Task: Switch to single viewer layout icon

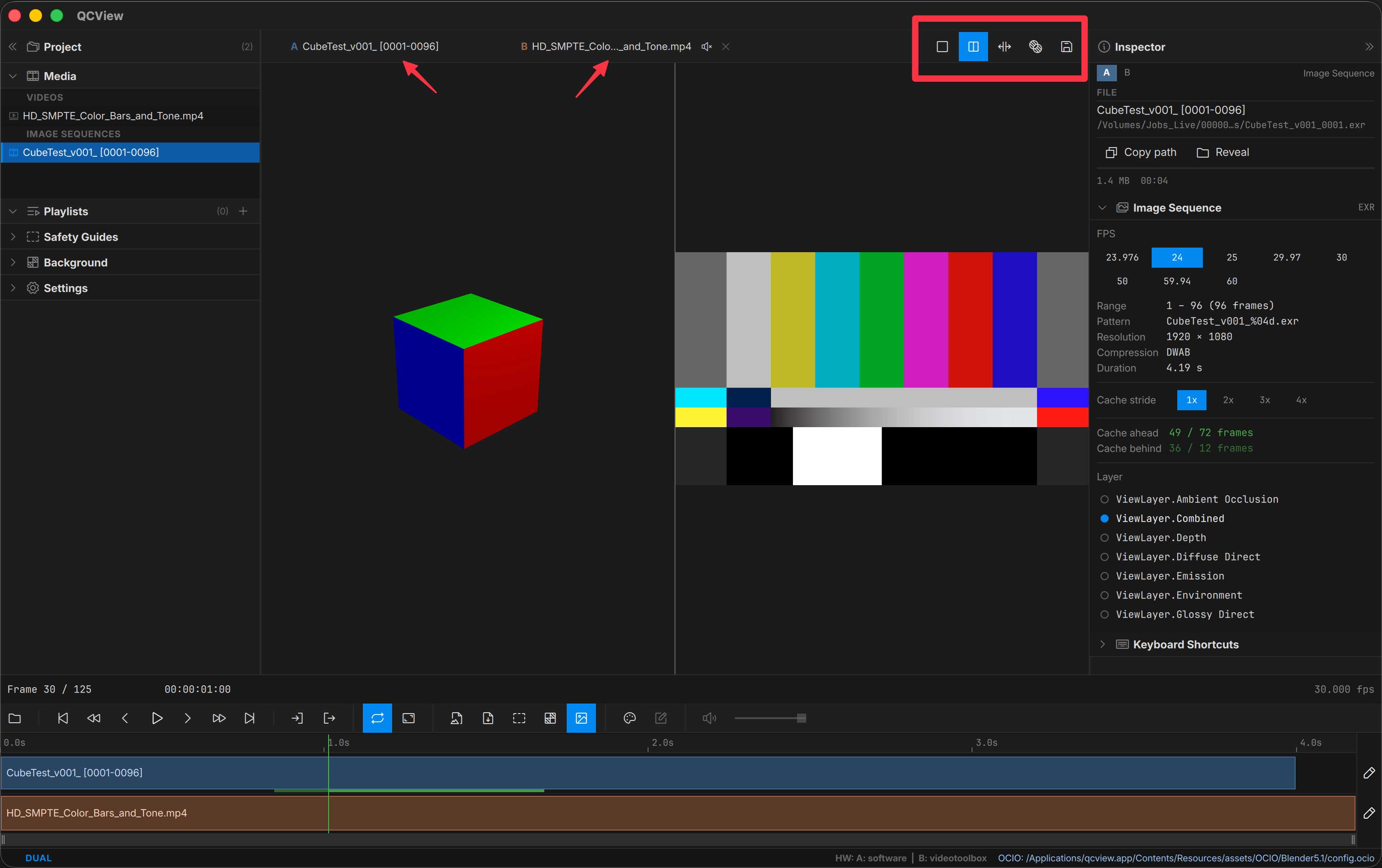Action: tap(942, 47)
